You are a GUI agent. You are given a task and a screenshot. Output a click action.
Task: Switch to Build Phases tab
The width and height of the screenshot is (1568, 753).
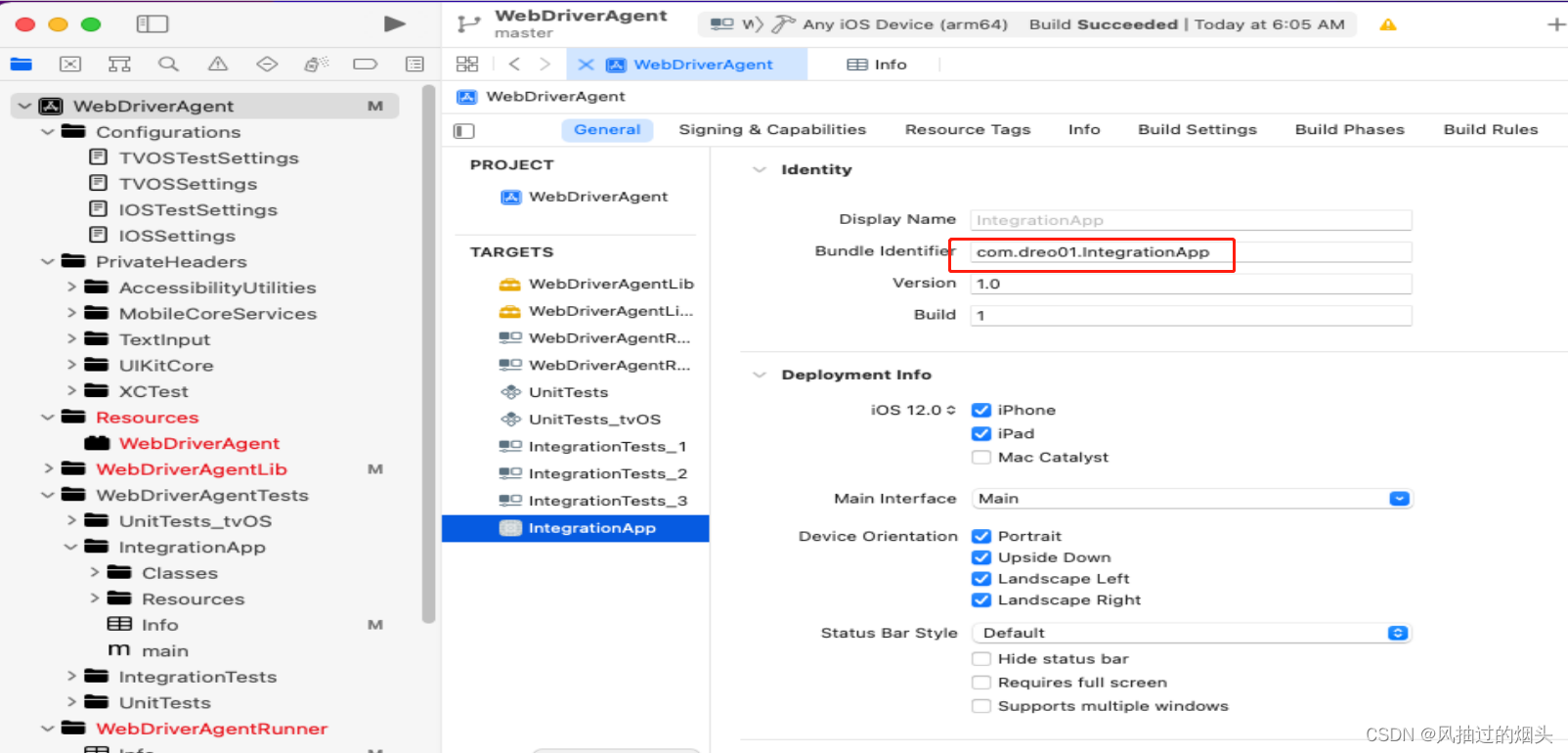(x=1349, y=130)
